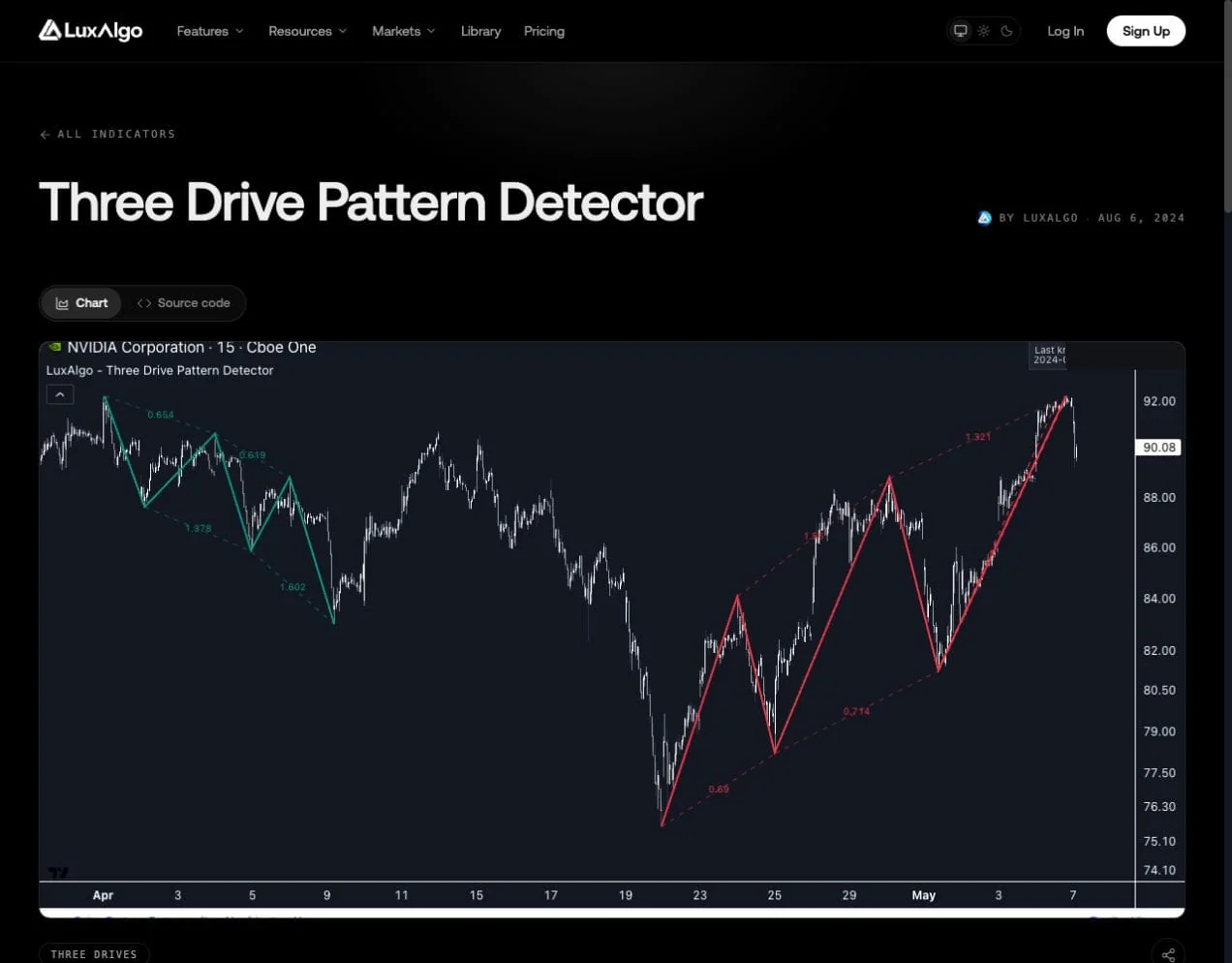Go to the Pricing page
The height and width of the screenshot is (963, 1232).
pos(544,31)
